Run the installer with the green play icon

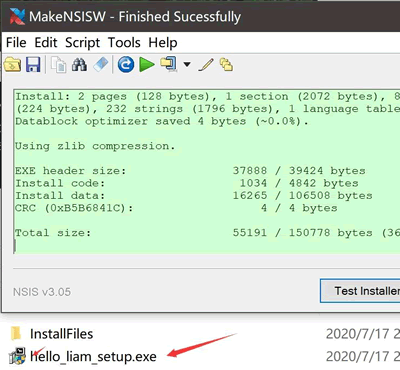point(147,64)
